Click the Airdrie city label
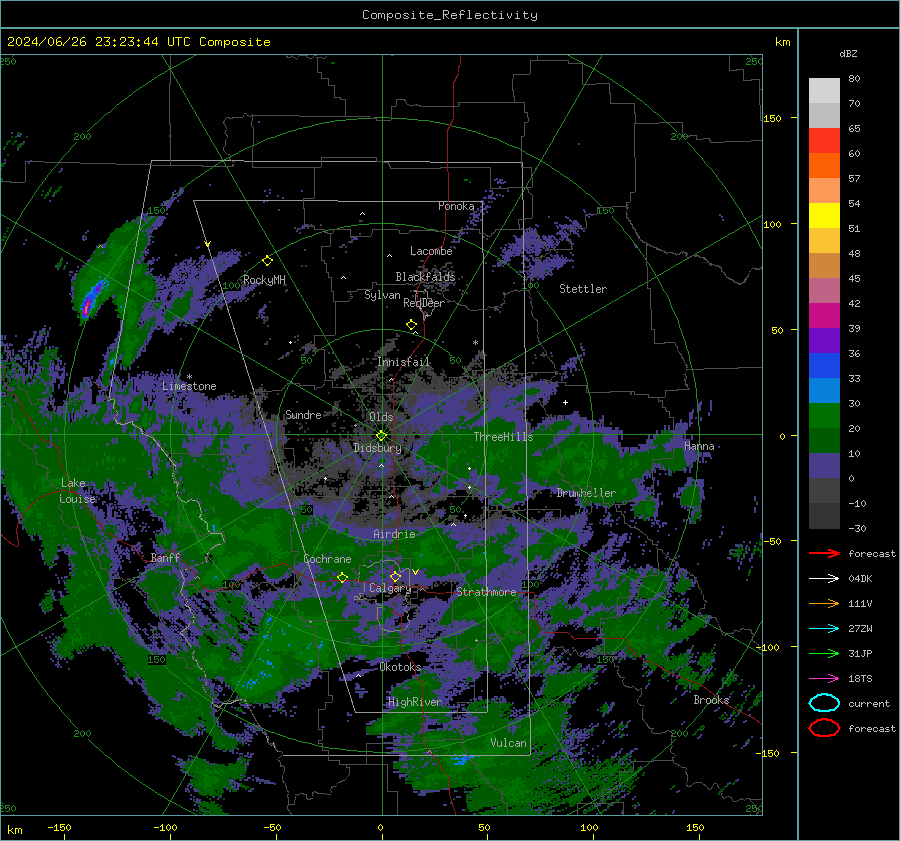The height and width of the screenshot is (841, 900). click(x=394, y=534)
